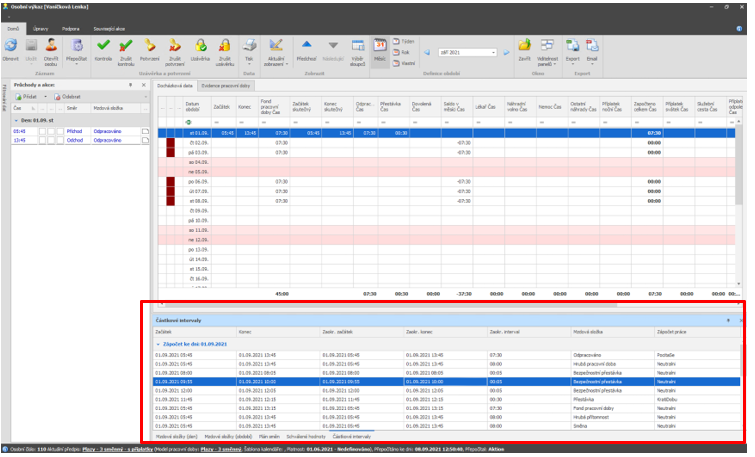Open the Úpravy ribbon tab
Image resolution: width=755 pixels, height=457 pixels.
40,29
